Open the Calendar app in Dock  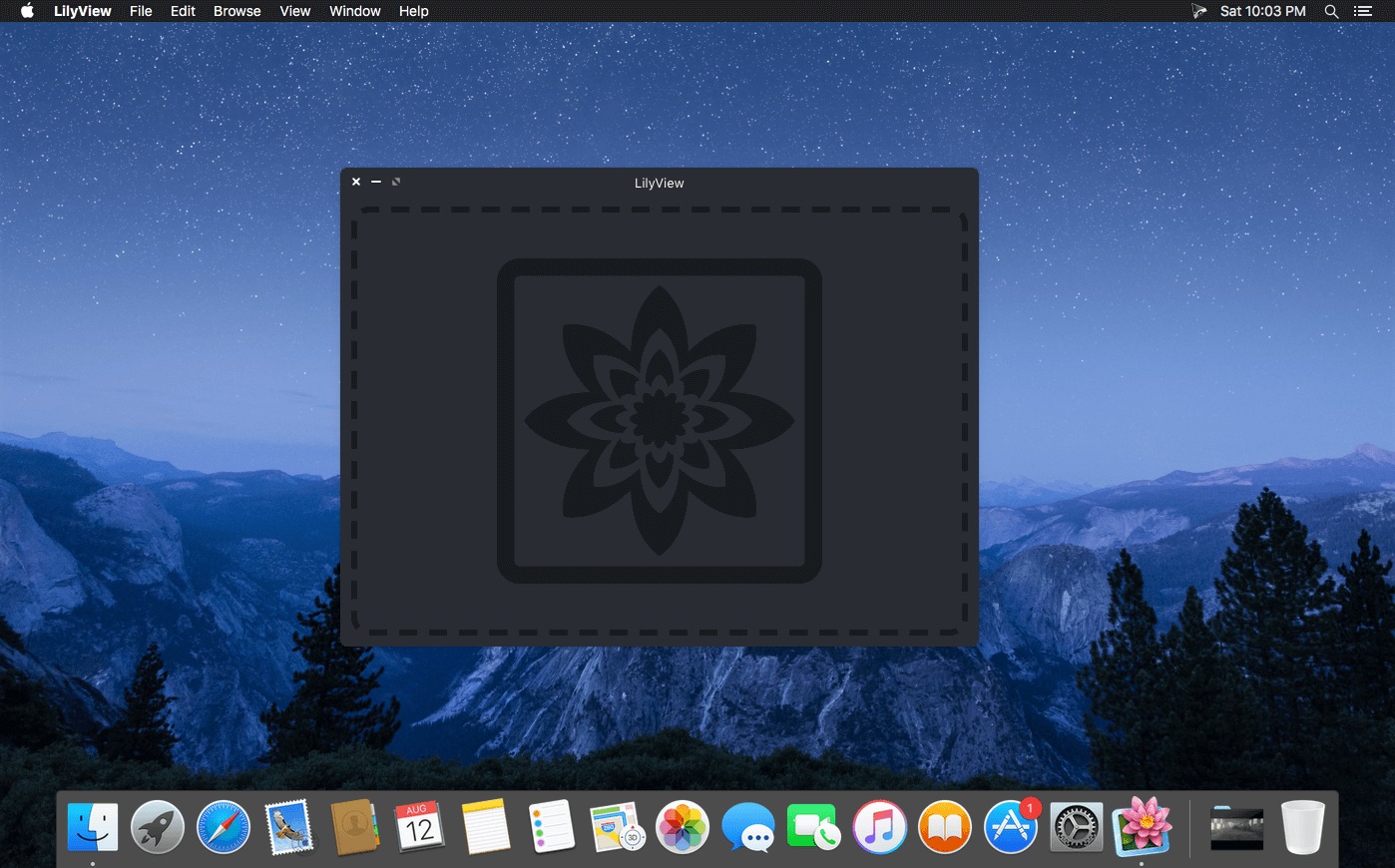pyautogui.click(x=420, y=828)
